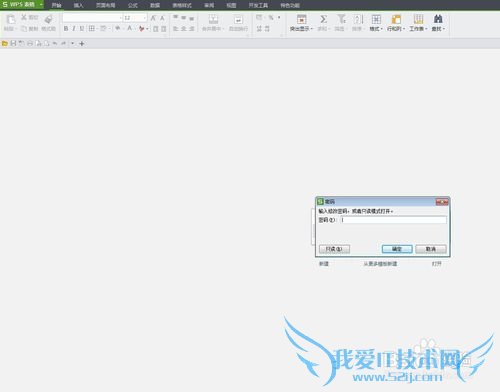This screenshot has width=500, height=392.
Task: Click the Print quick-access icon
Action: click(30, 43)
